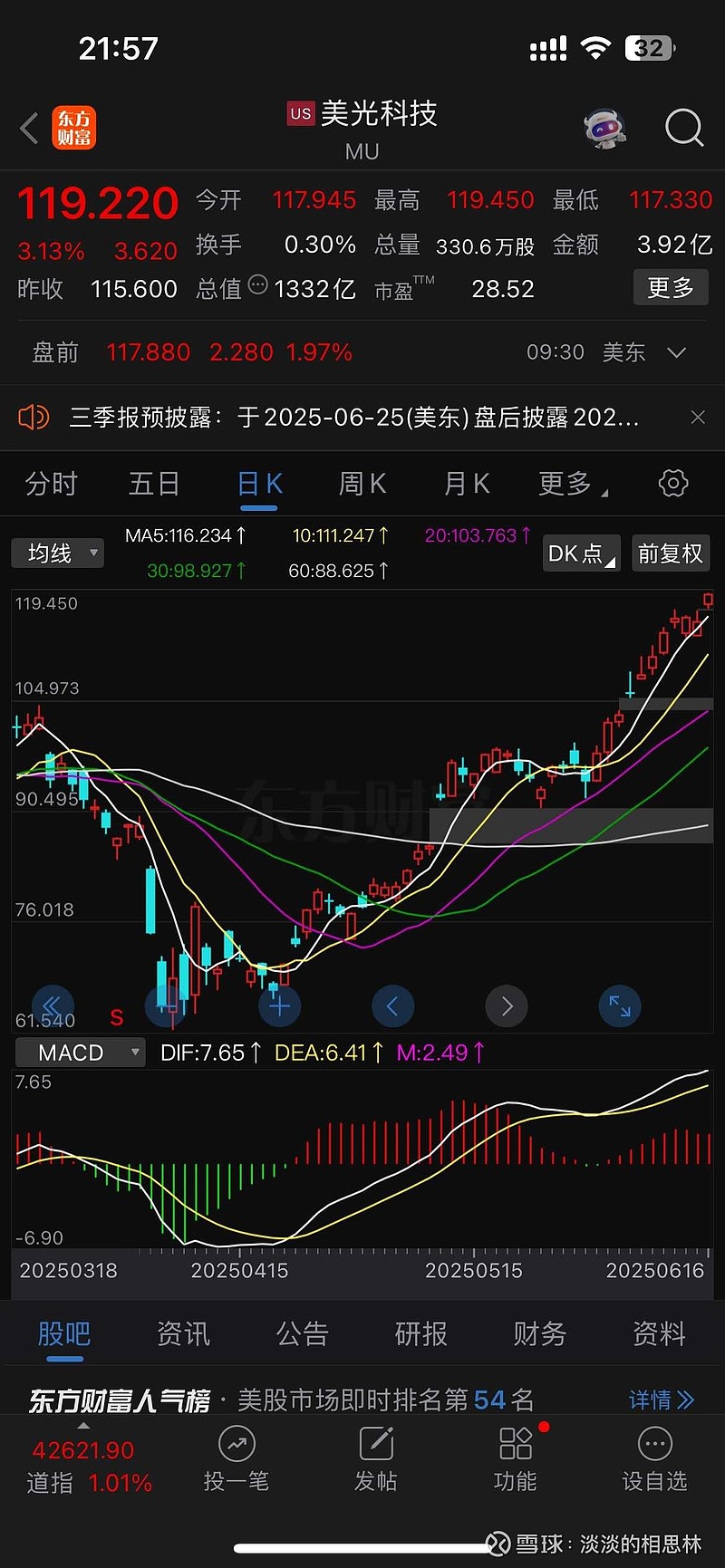Open the 公告 tab

[x=302, y=1333]
